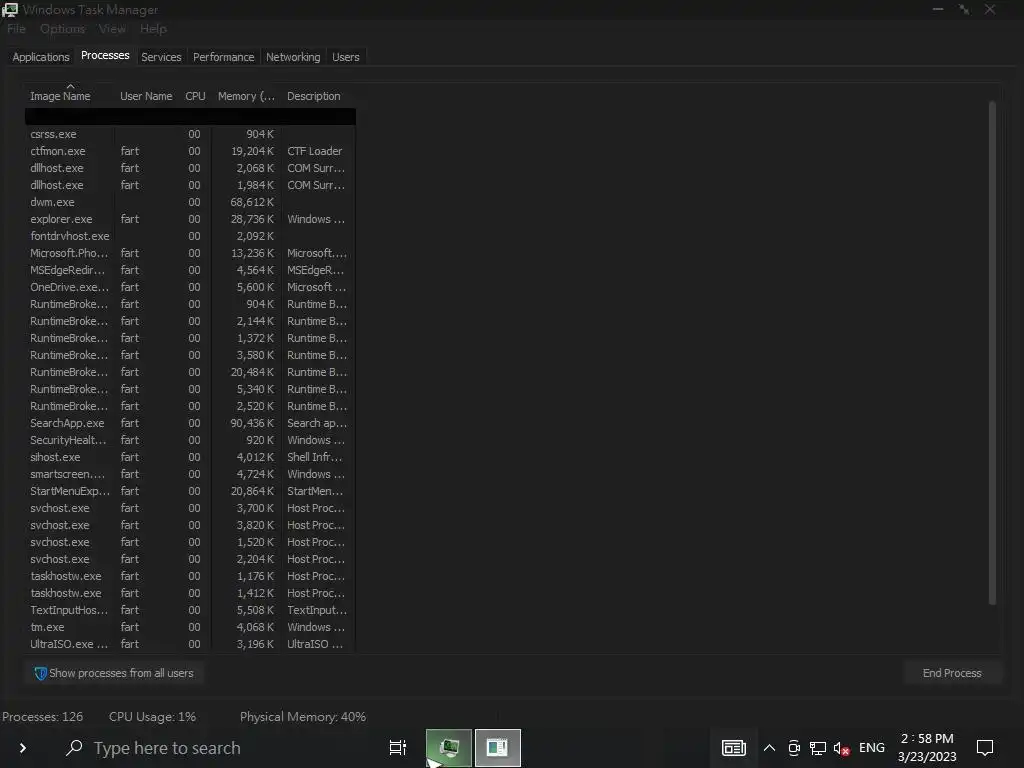
Task: Click the process list vertical scrollbar
Action: coord(992,353)
